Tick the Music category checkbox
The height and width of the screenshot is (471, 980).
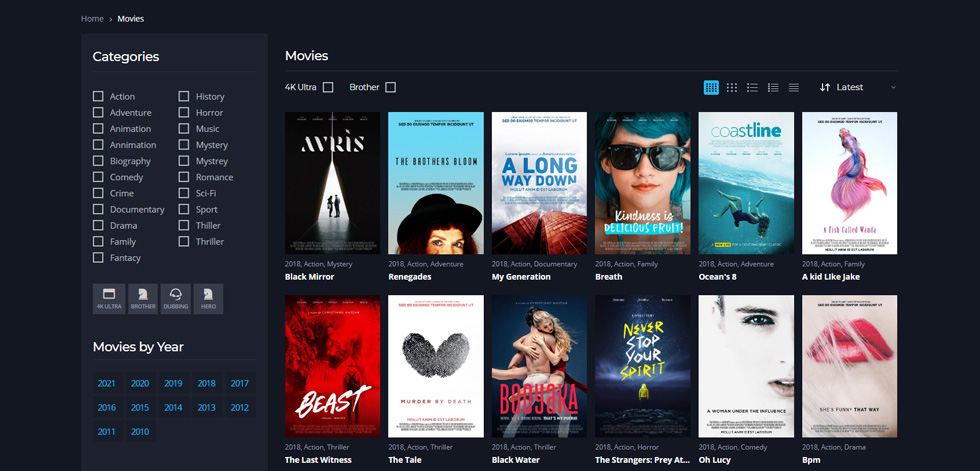[x=184, y=129]
